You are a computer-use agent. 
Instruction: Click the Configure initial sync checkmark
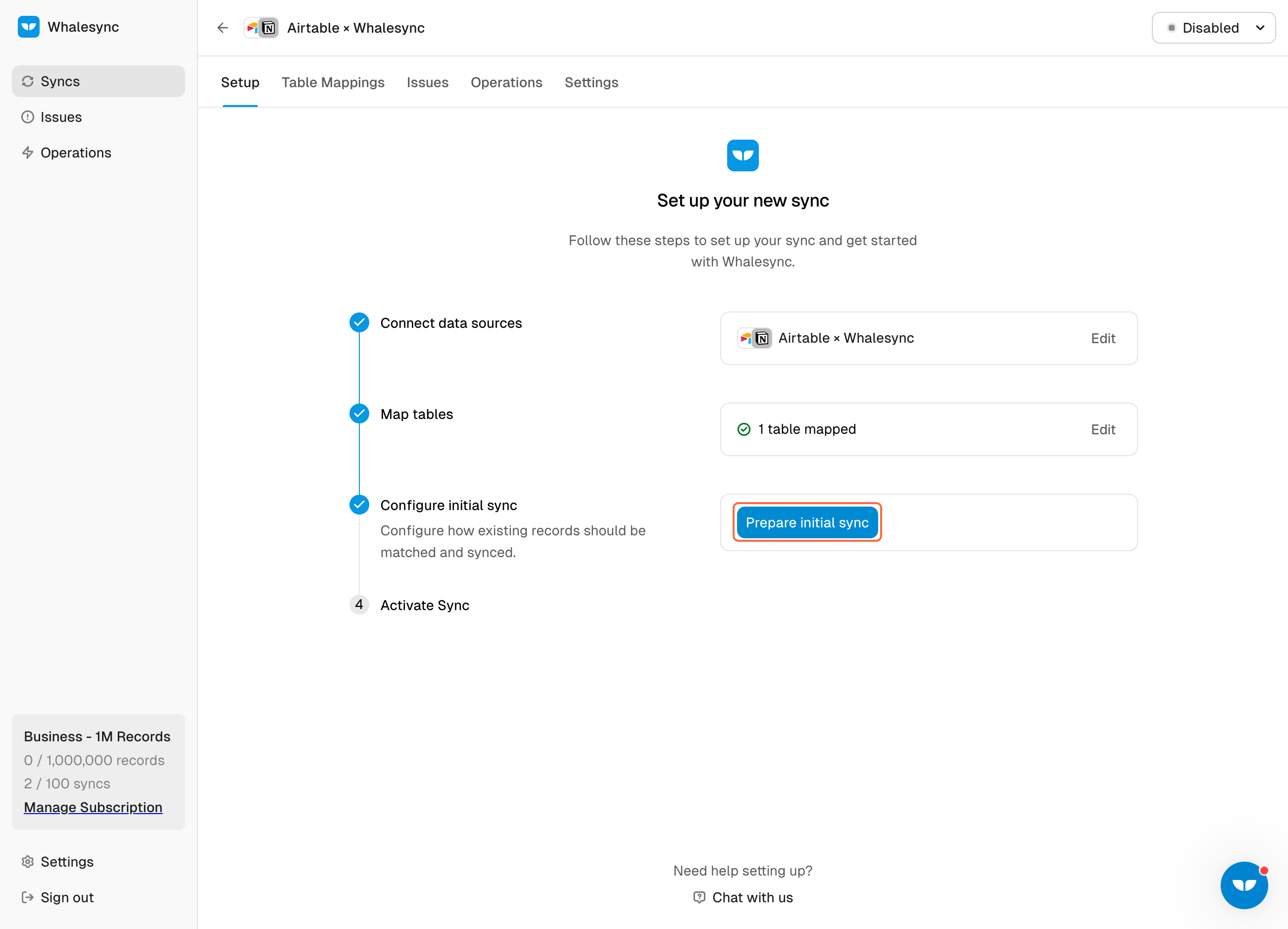click(359, 505)
